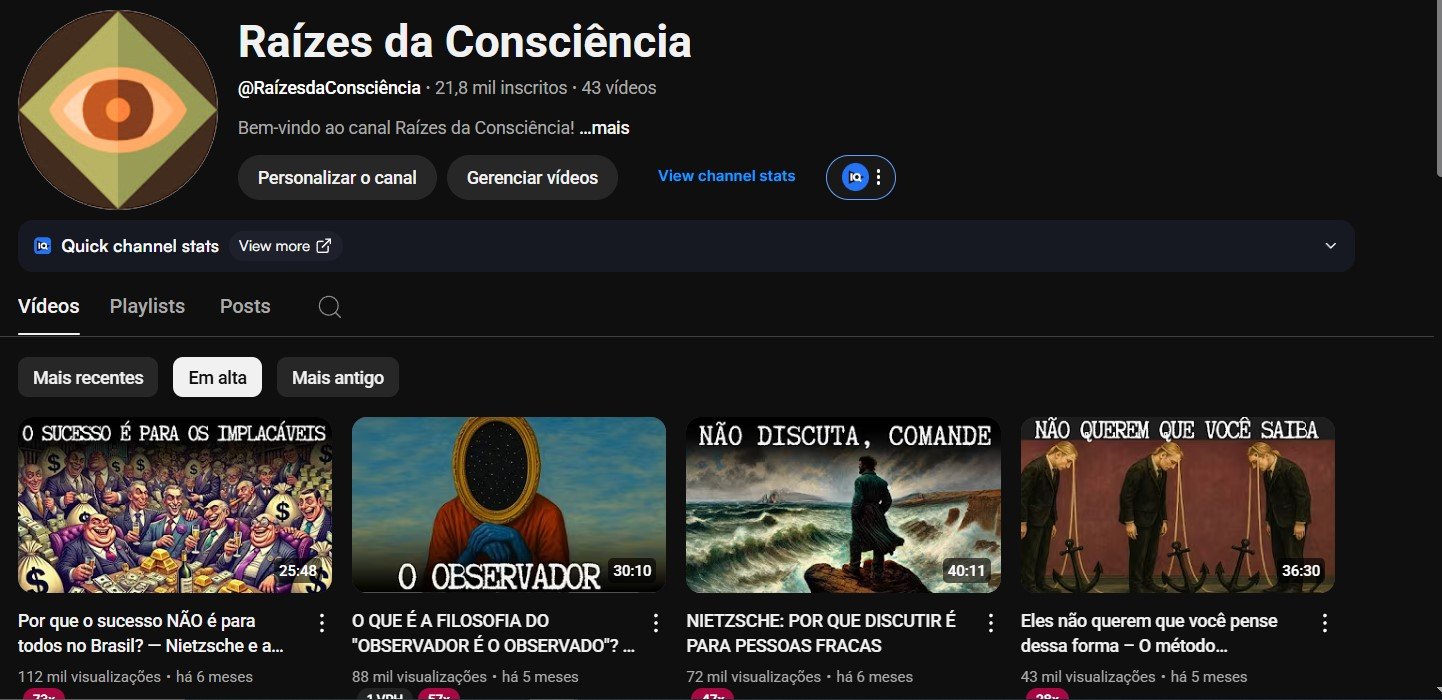The width and height of the screenshot is (1442, 700).
Task: Click the Raízes da Consciência channel avatar
Action: pyautogui.click(x=118, y=110)
